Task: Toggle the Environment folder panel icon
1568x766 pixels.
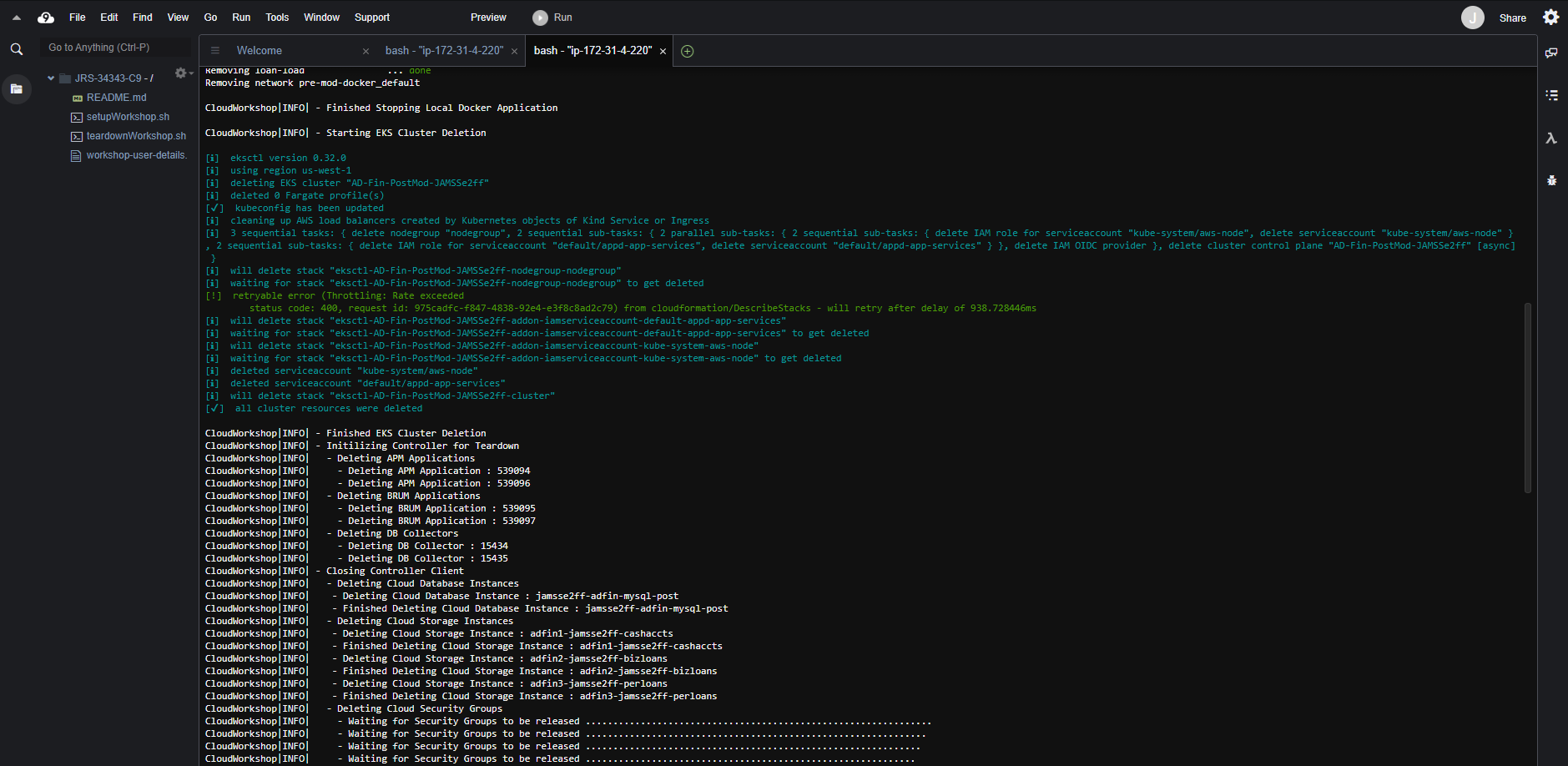Action: 16,88
